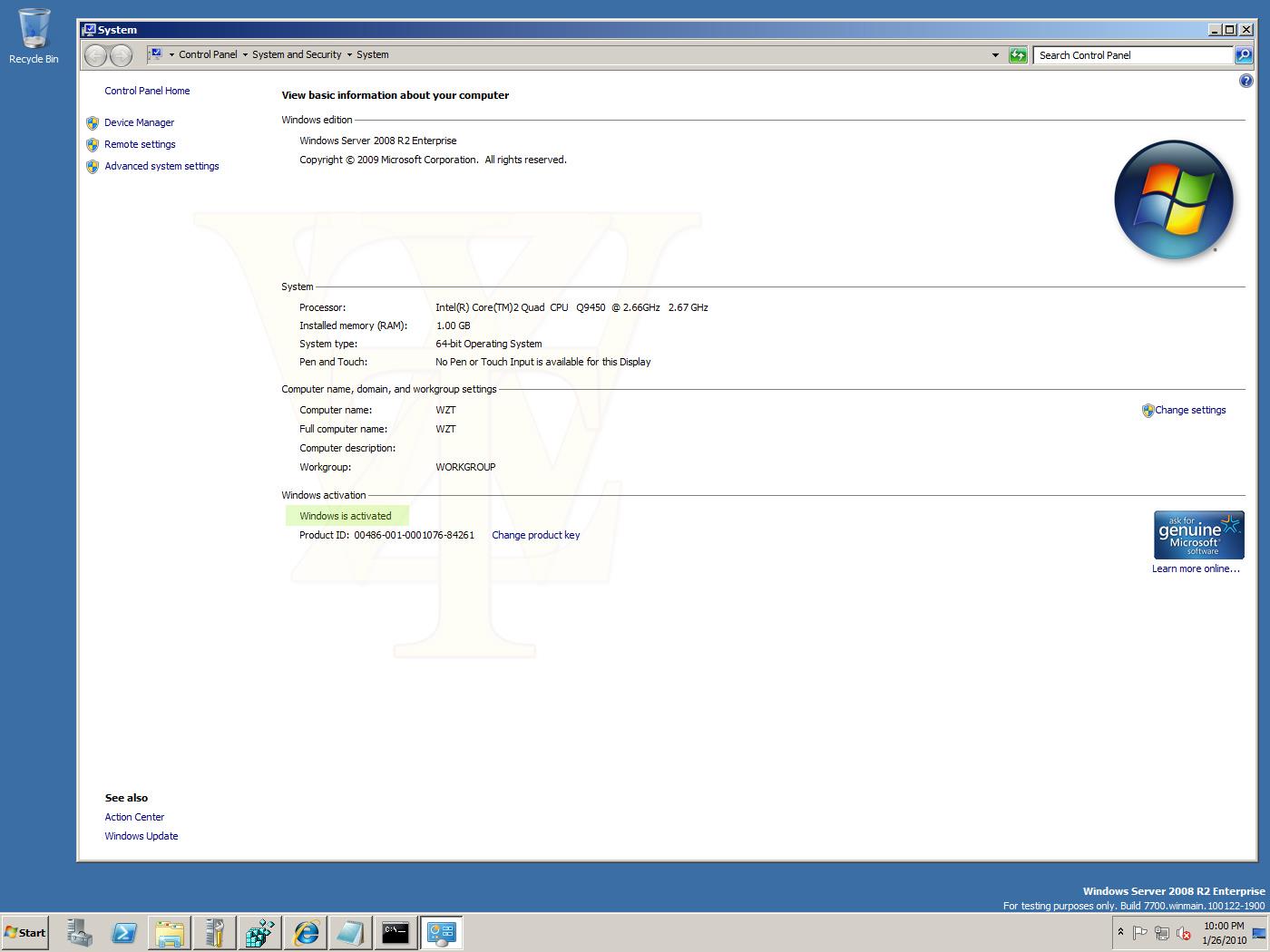
Task: Click the 1.00 GB installed memory value
Action: (x=453, y=325)
